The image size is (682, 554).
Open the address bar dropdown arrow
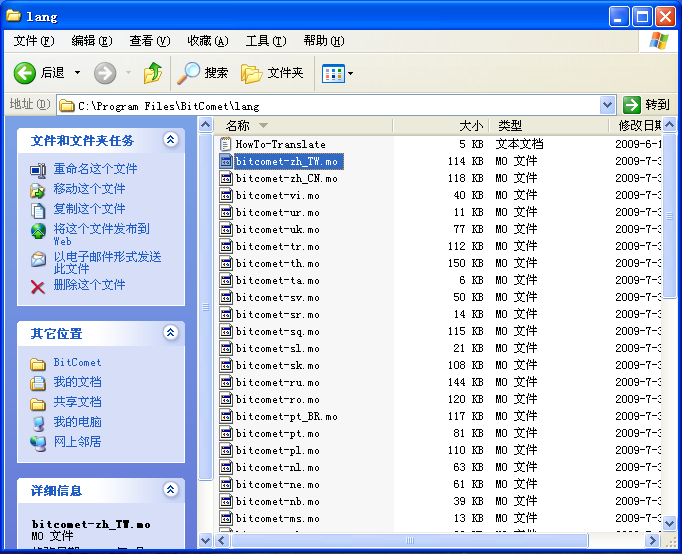[x=607, y=105]
